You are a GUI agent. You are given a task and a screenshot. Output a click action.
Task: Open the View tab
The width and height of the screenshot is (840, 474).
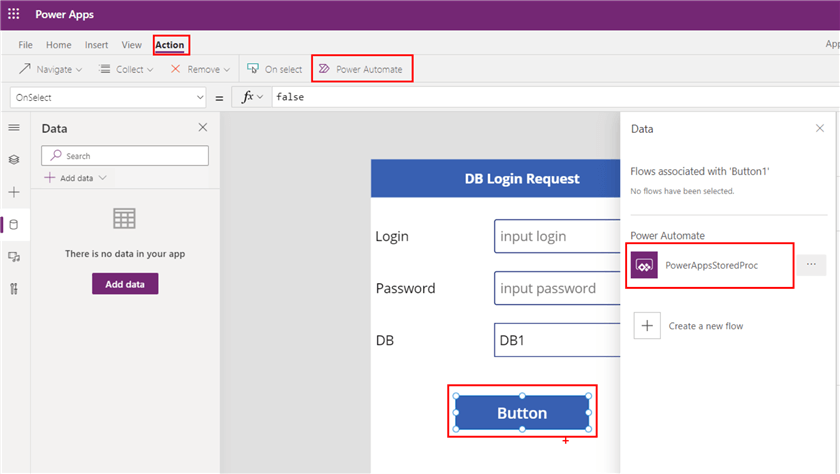coord(131,45)
